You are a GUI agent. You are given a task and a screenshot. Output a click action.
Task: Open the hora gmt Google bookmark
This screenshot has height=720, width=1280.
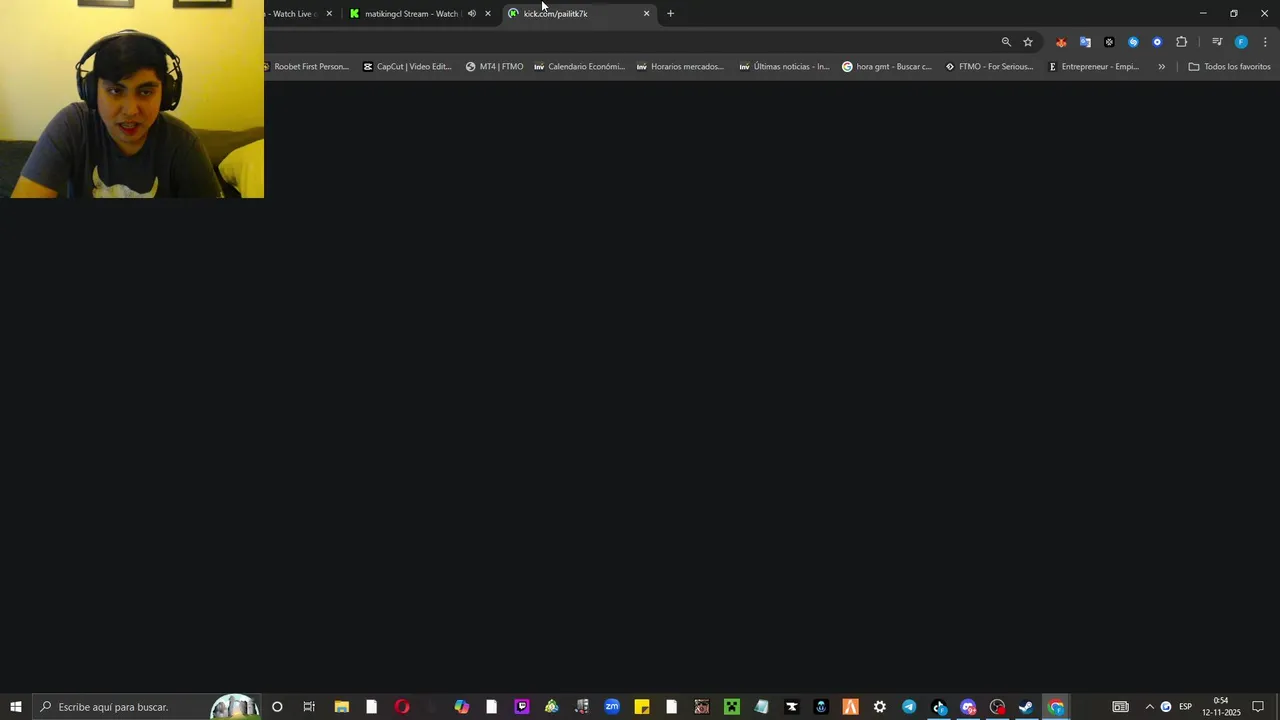(x=887, y=67)
